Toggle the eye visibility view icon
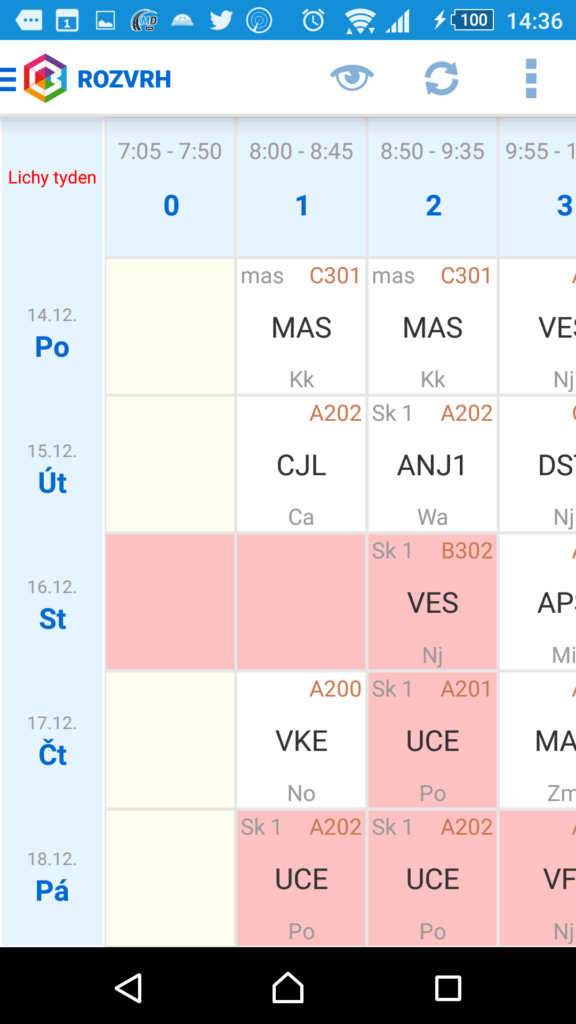The image size is (576, 1024). [352, 78]
